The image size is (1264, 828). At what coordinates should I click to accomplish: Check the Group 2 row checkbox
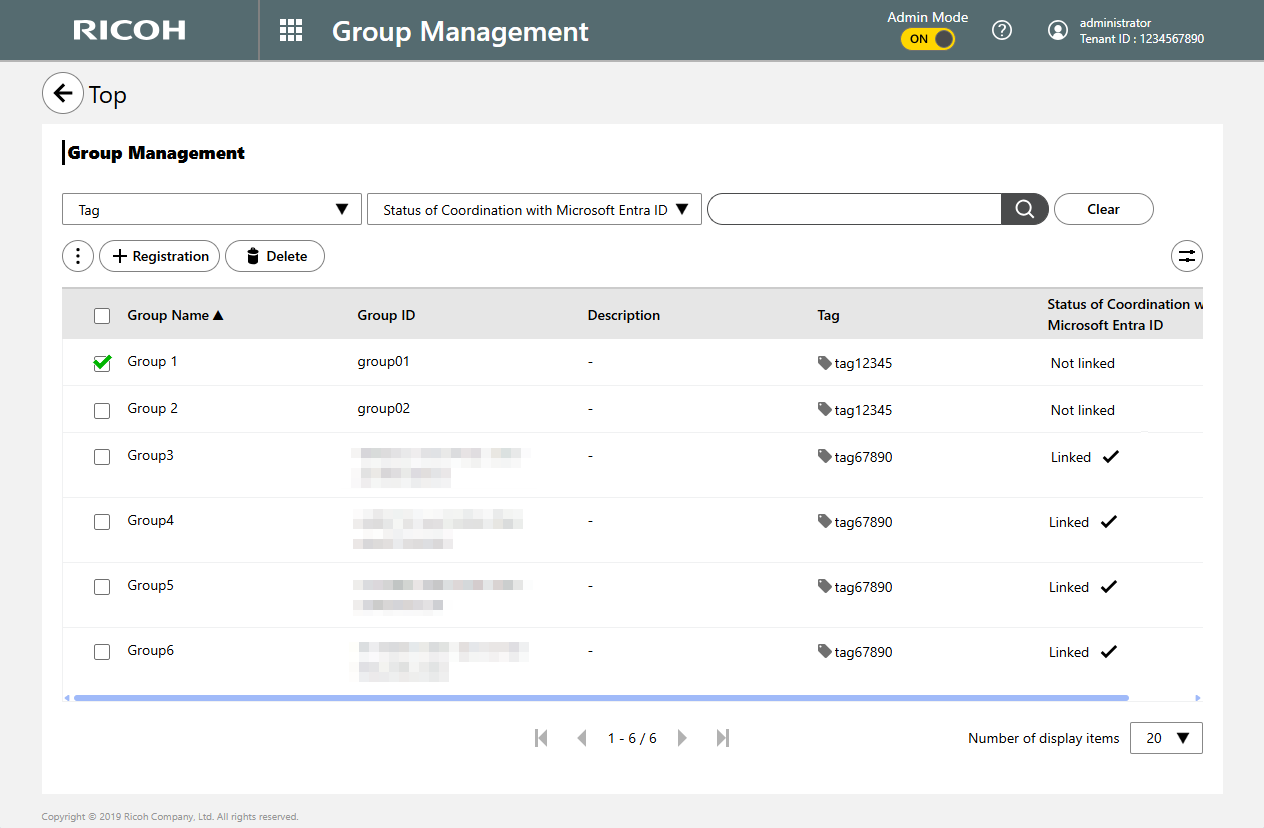(102, 410)
